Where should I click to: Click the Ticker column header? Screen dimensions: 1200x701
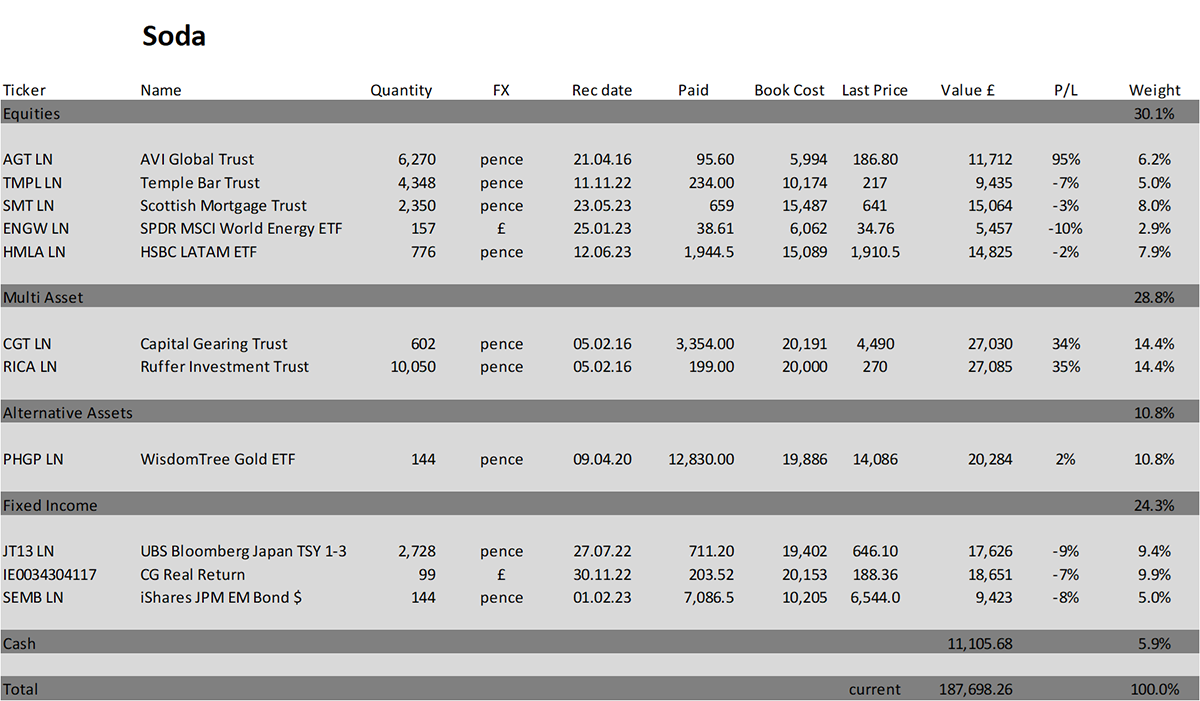click(24, 90)
